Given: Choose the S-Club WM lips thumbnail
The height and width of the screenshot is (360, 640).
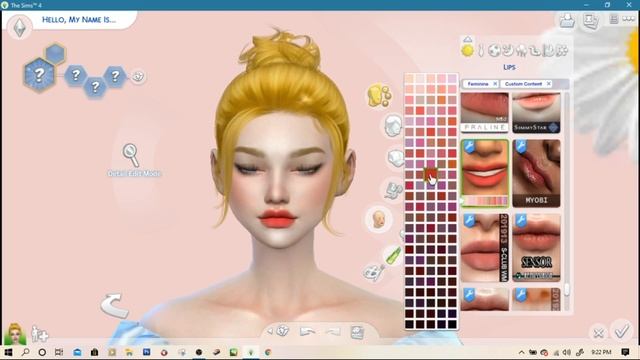Looking at the screenshot, I should [485, 247].
